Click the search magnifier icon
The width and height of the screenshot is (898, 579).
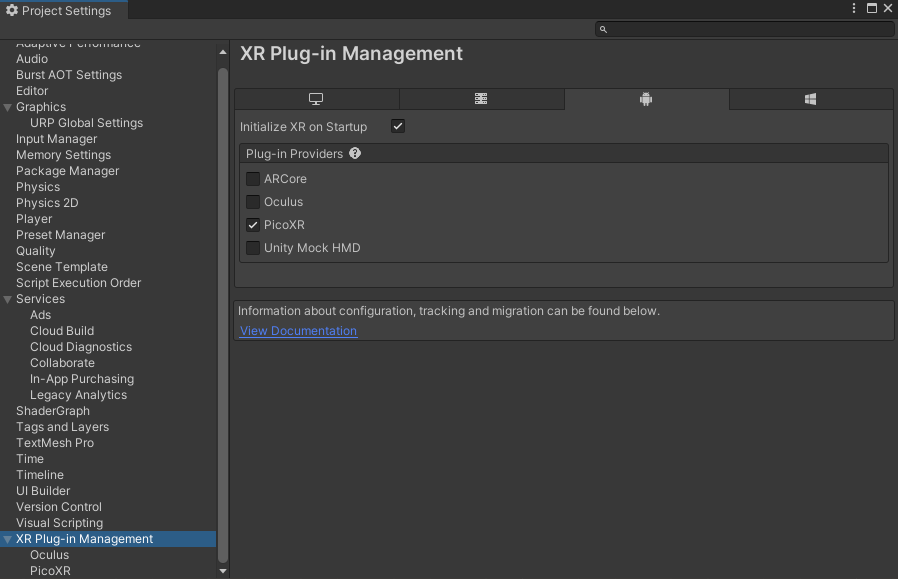(x=604, y=30)
